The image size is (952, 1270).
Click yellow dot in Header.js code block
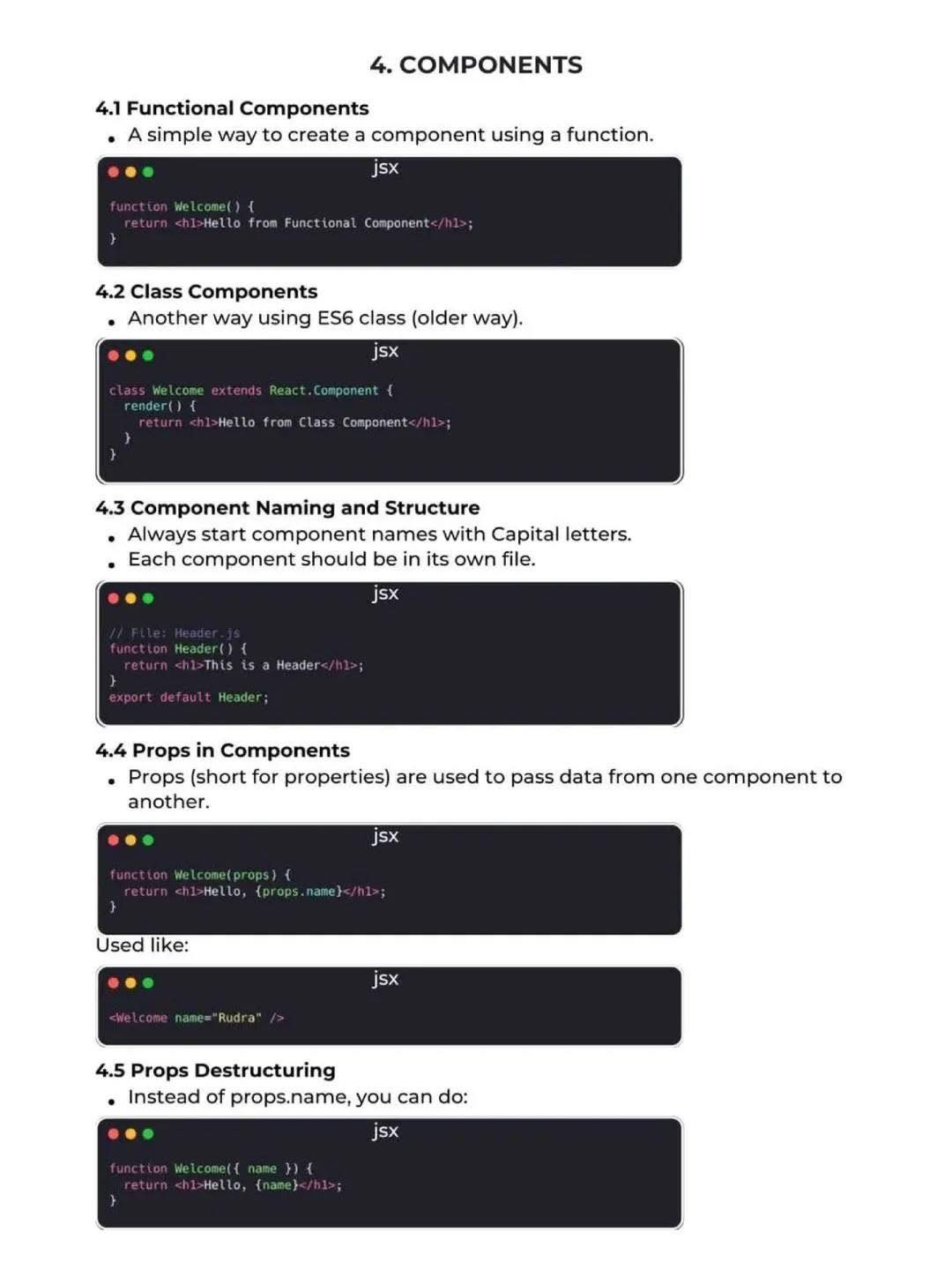point(130,598)
